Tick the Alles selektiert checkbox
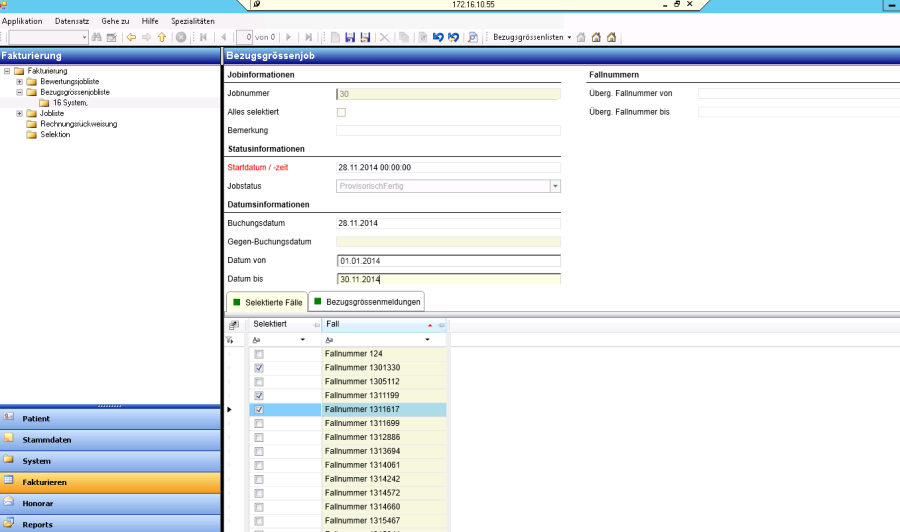This screenshot has height=532, width=900. (341, 112)
